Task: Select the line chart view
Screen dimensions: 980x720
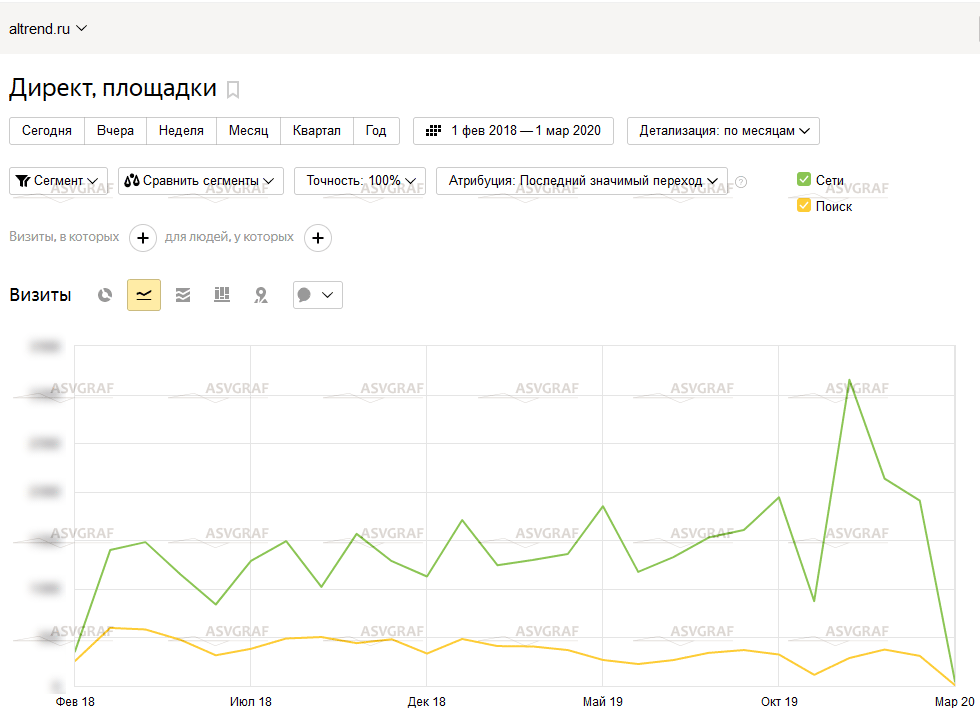Action: 144,295
